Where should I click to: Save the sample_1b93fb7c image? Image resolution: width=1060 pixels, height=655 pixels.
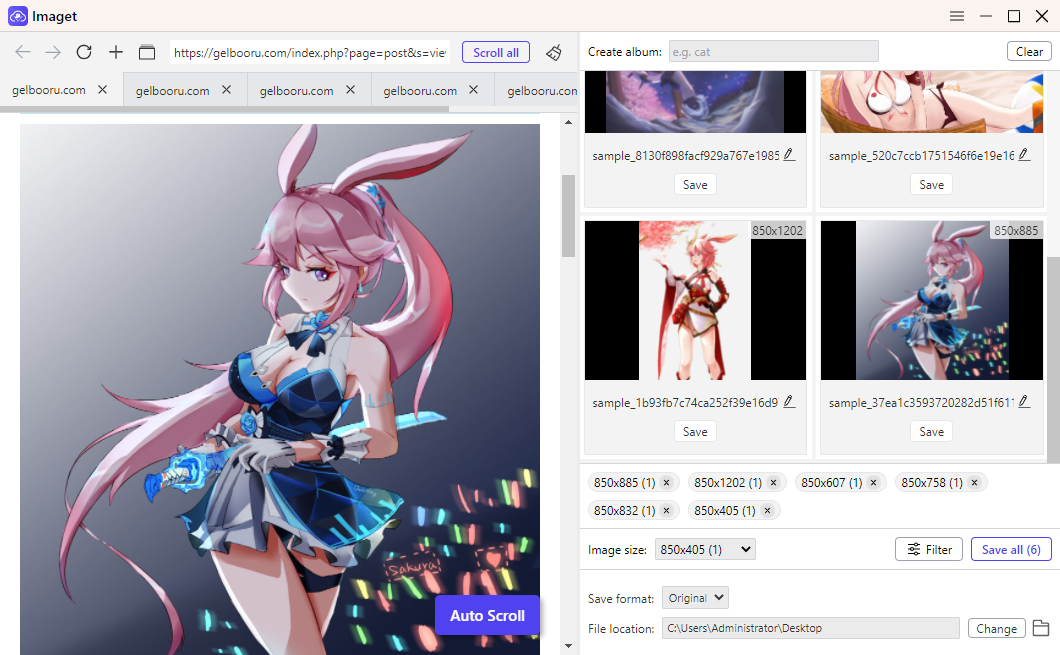(x=695, y=431)
